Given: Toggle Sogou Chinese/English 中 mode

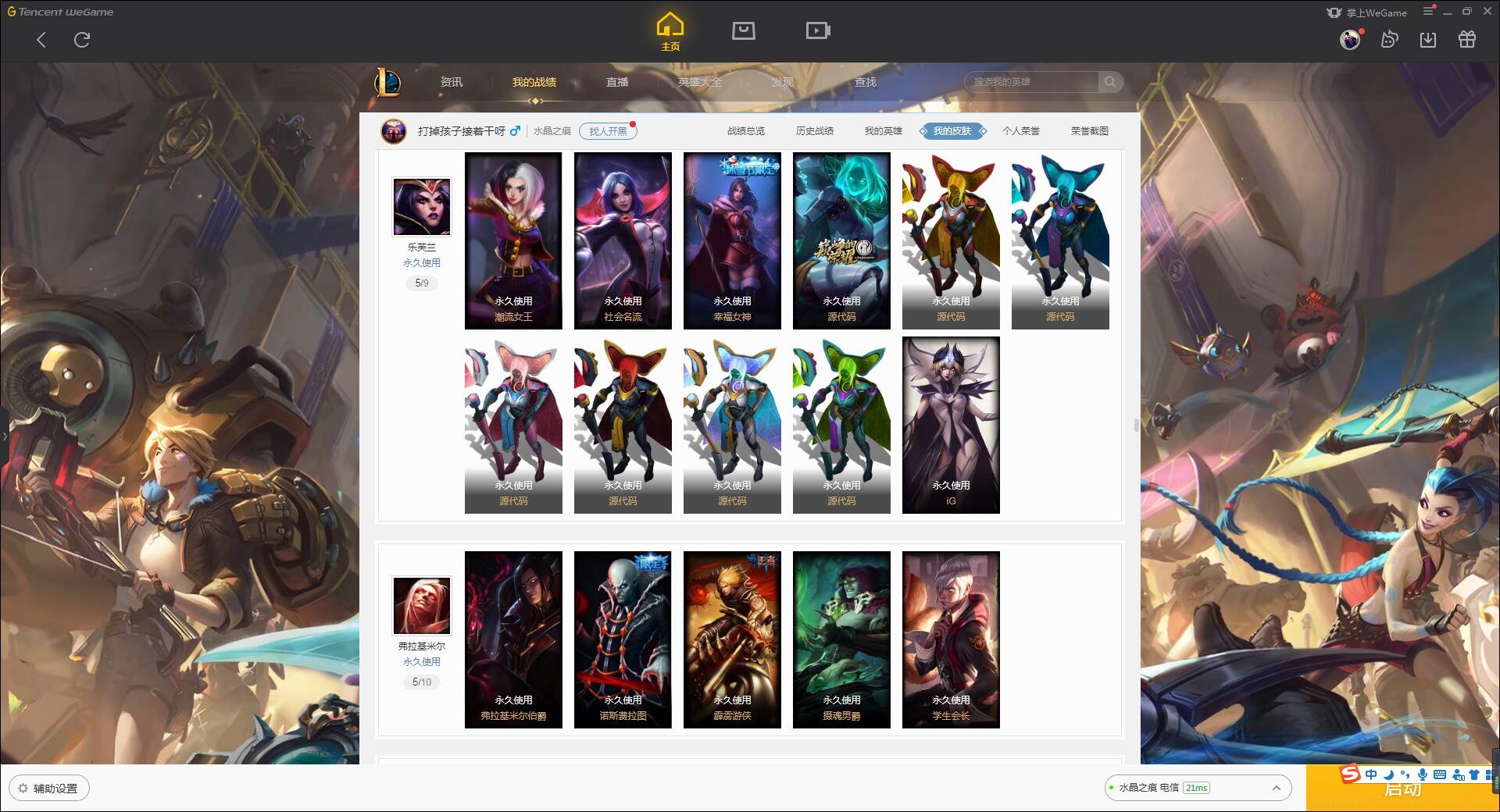Looking at the screenshot, I should [x=1371, y=775].
